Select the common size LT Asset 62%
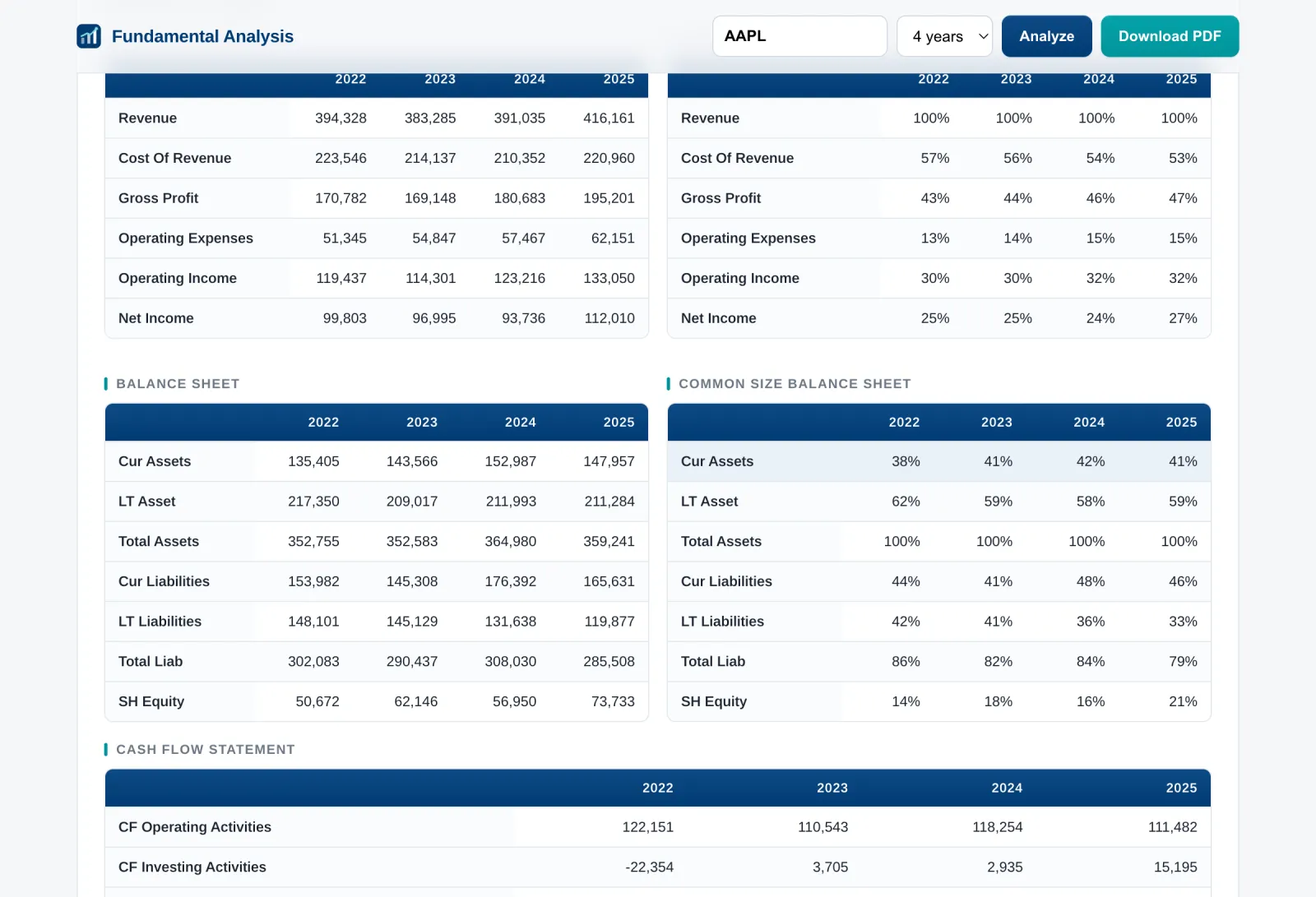 (x=906, y=502)
